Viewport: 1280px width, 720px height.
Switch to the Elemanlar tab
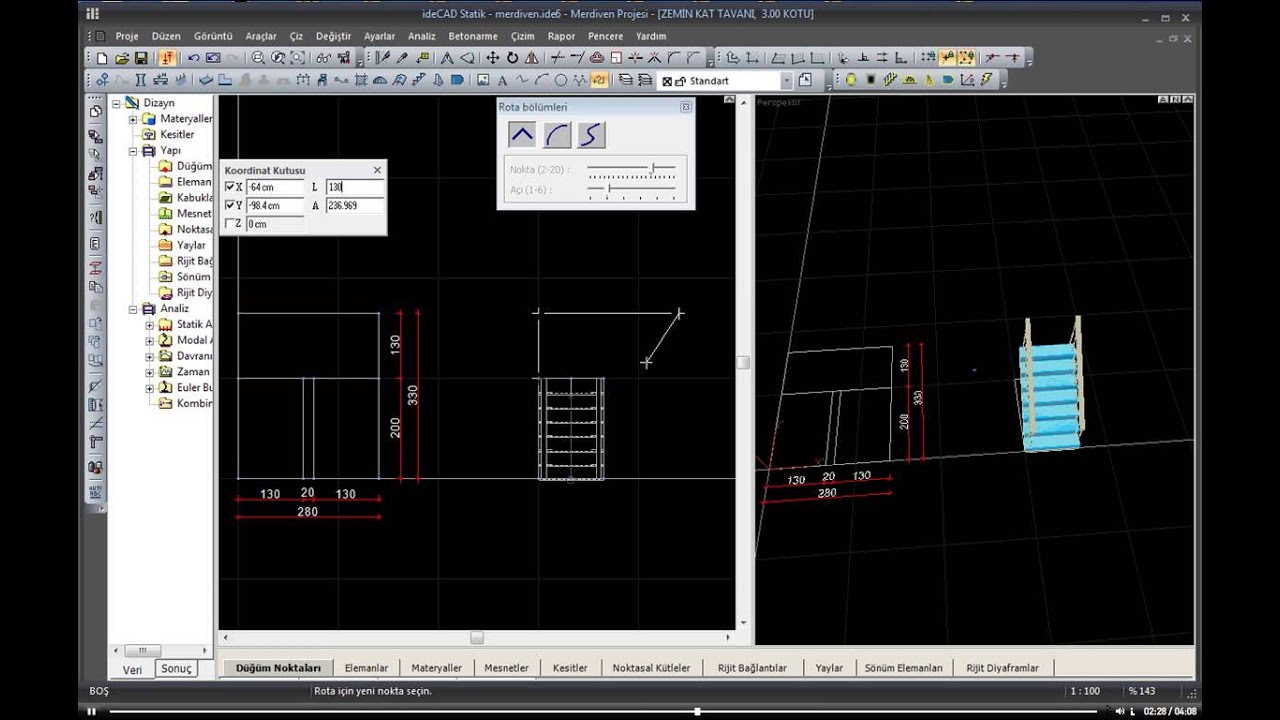point(366,668)
